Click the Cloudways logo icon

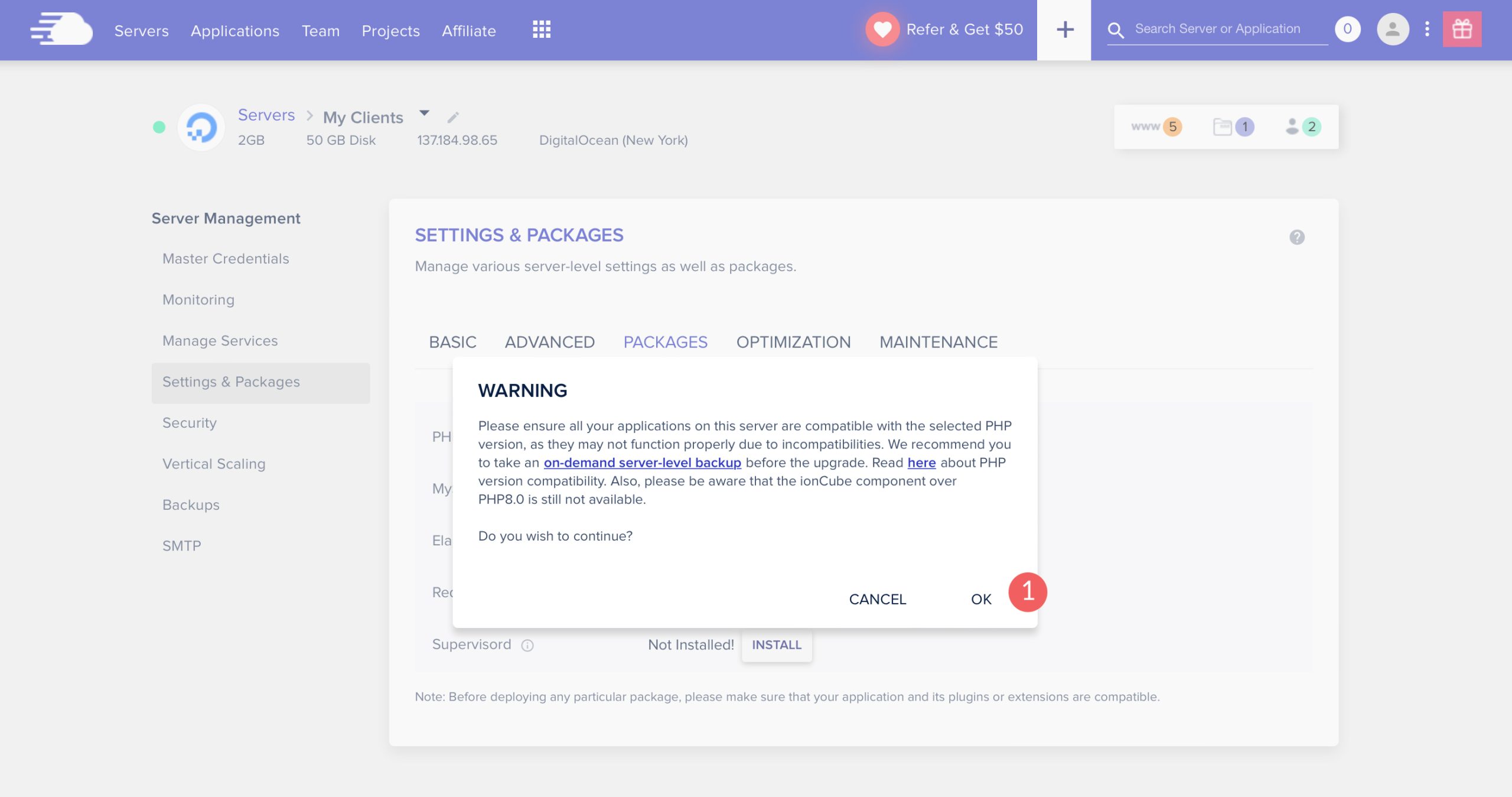(60, 28)
